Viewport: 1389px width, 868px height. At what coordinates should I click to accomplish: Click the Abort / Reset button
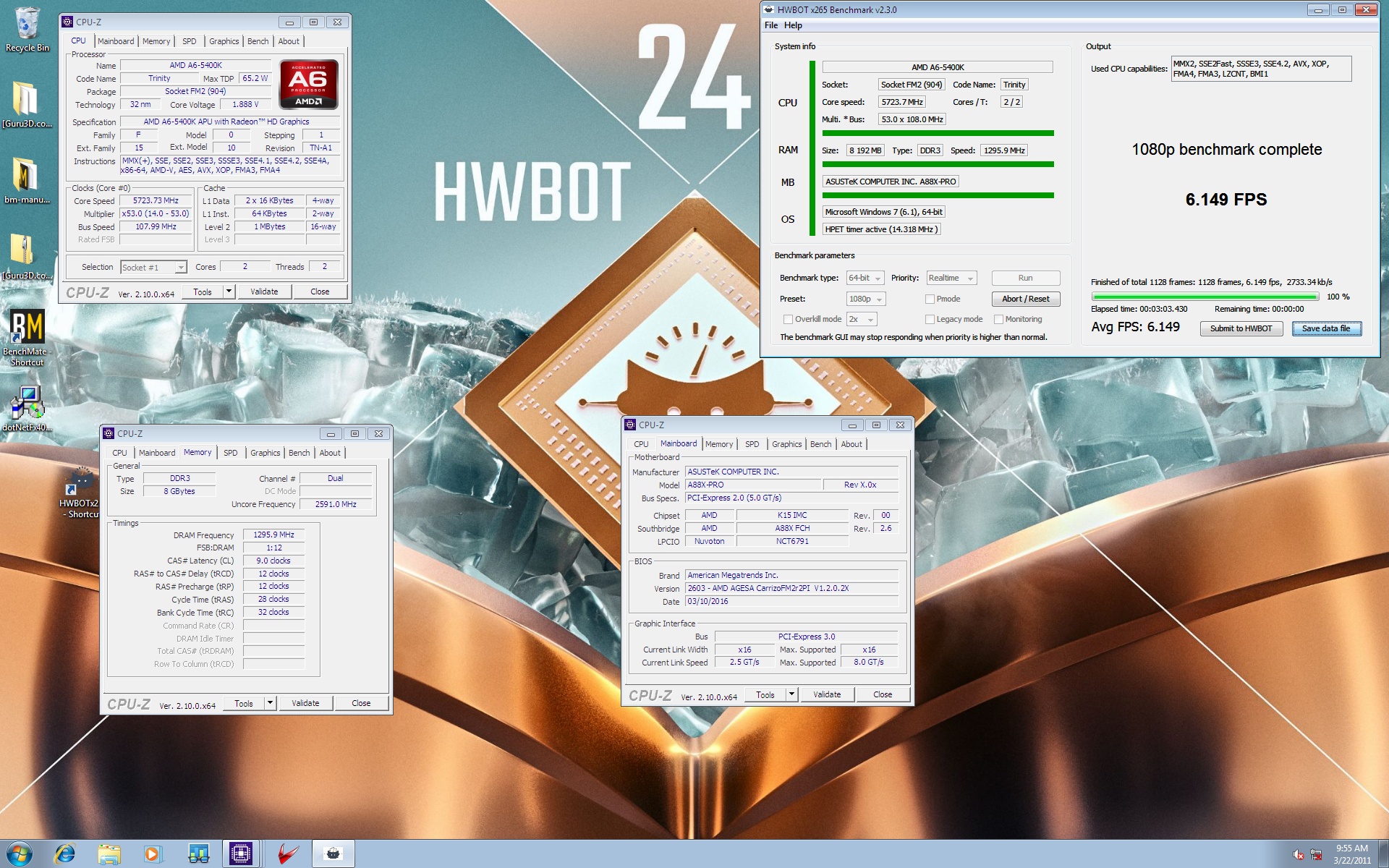1025,299
